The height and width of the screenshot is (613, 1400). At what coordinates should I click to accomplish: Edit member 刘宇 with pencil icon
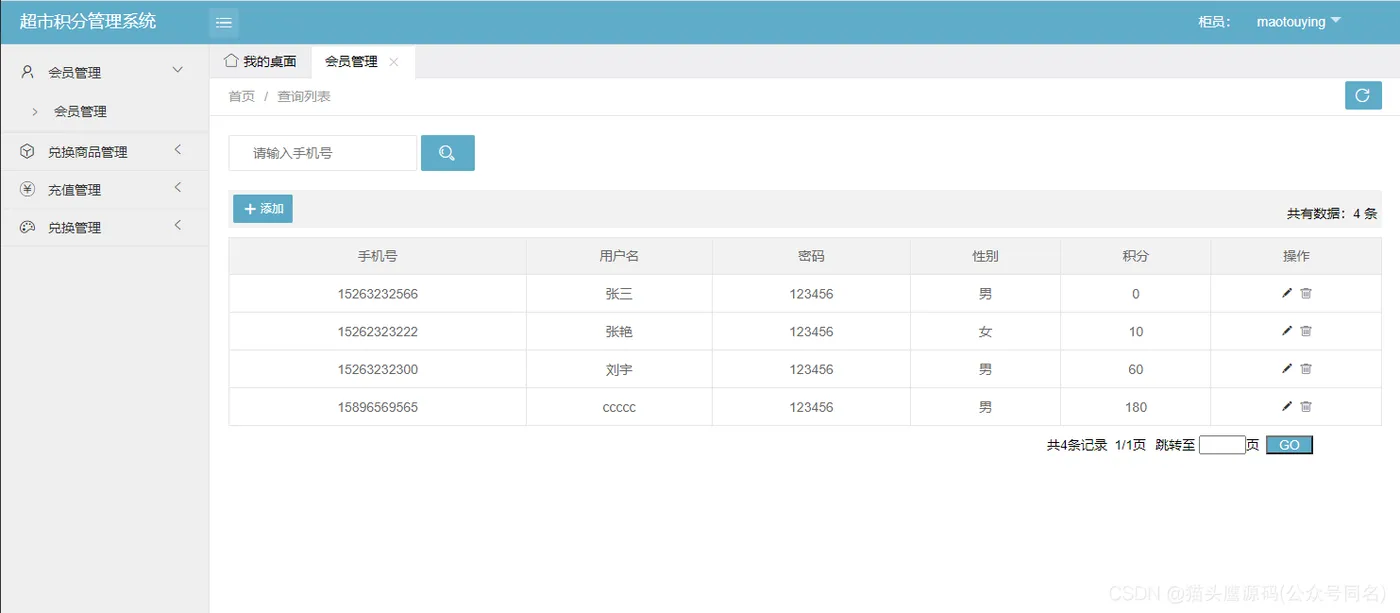point(1287,369)
